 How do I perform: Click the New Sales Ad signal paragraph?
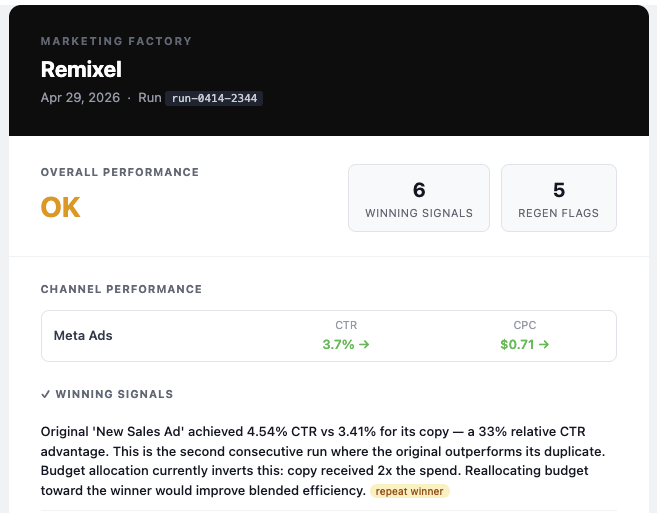(323, 461)
